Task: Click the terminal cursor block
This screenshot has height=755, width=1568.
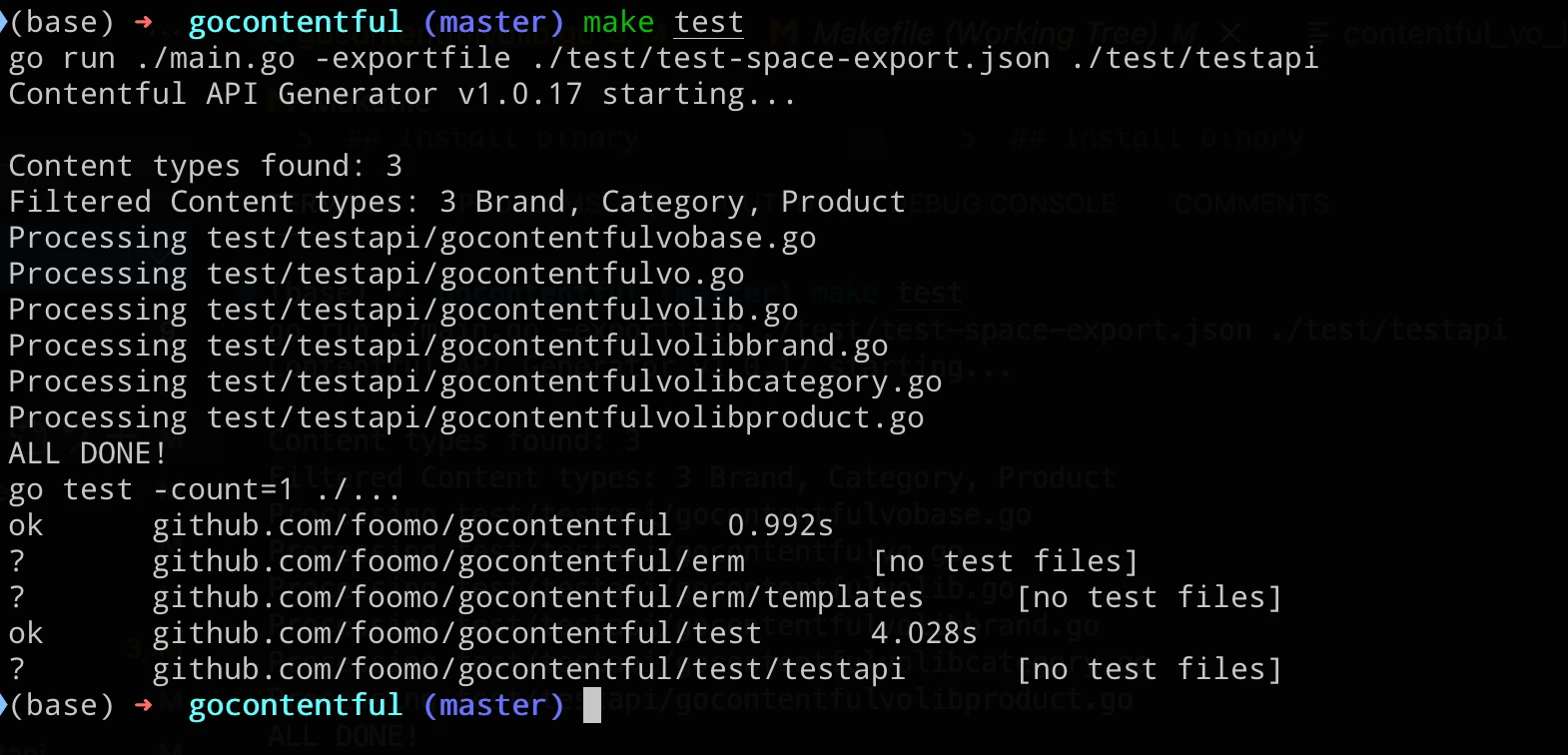Action: click(x=592, y=705)
